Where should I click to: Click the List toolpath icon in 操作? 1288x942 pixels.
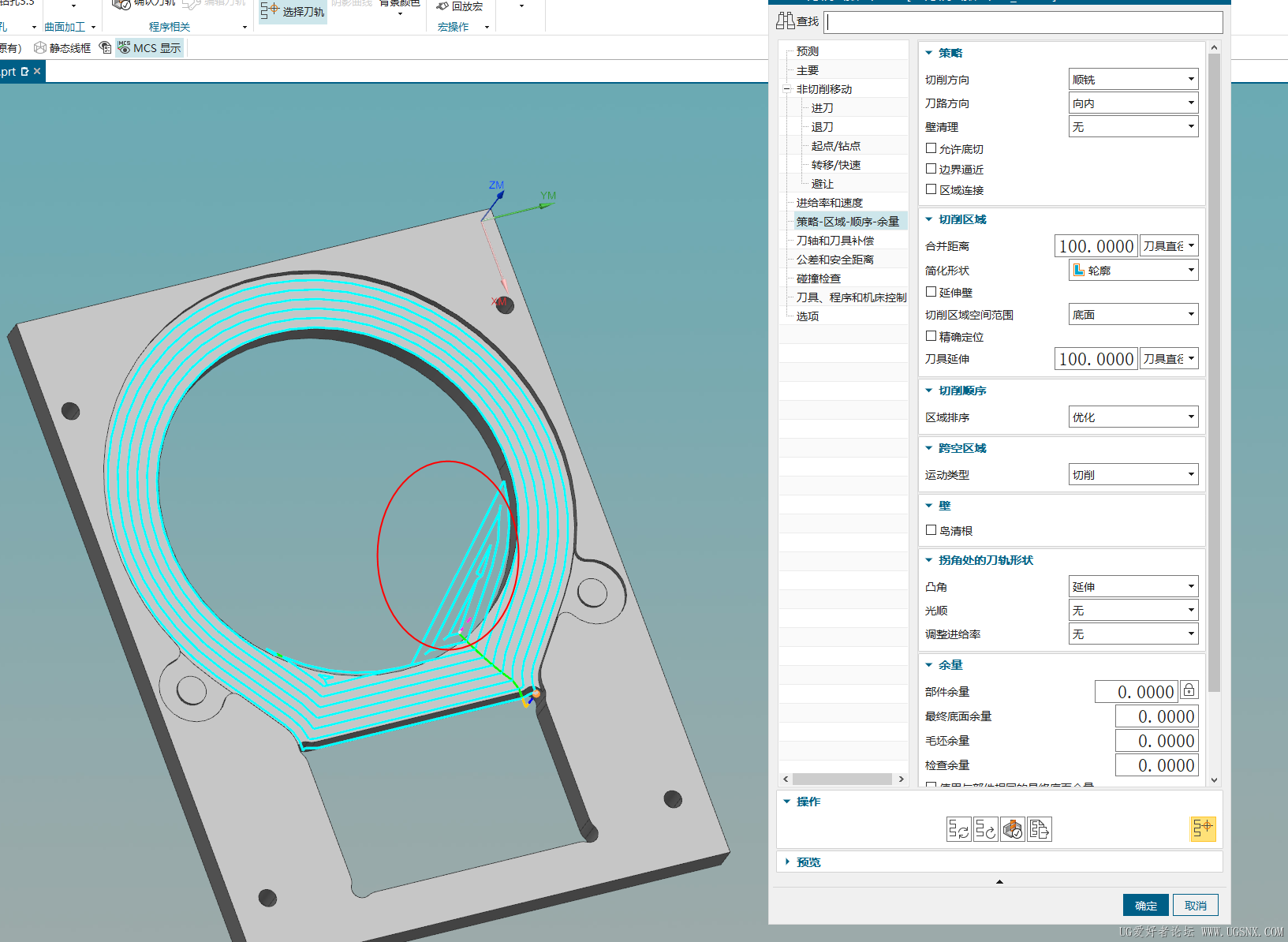1039,829
